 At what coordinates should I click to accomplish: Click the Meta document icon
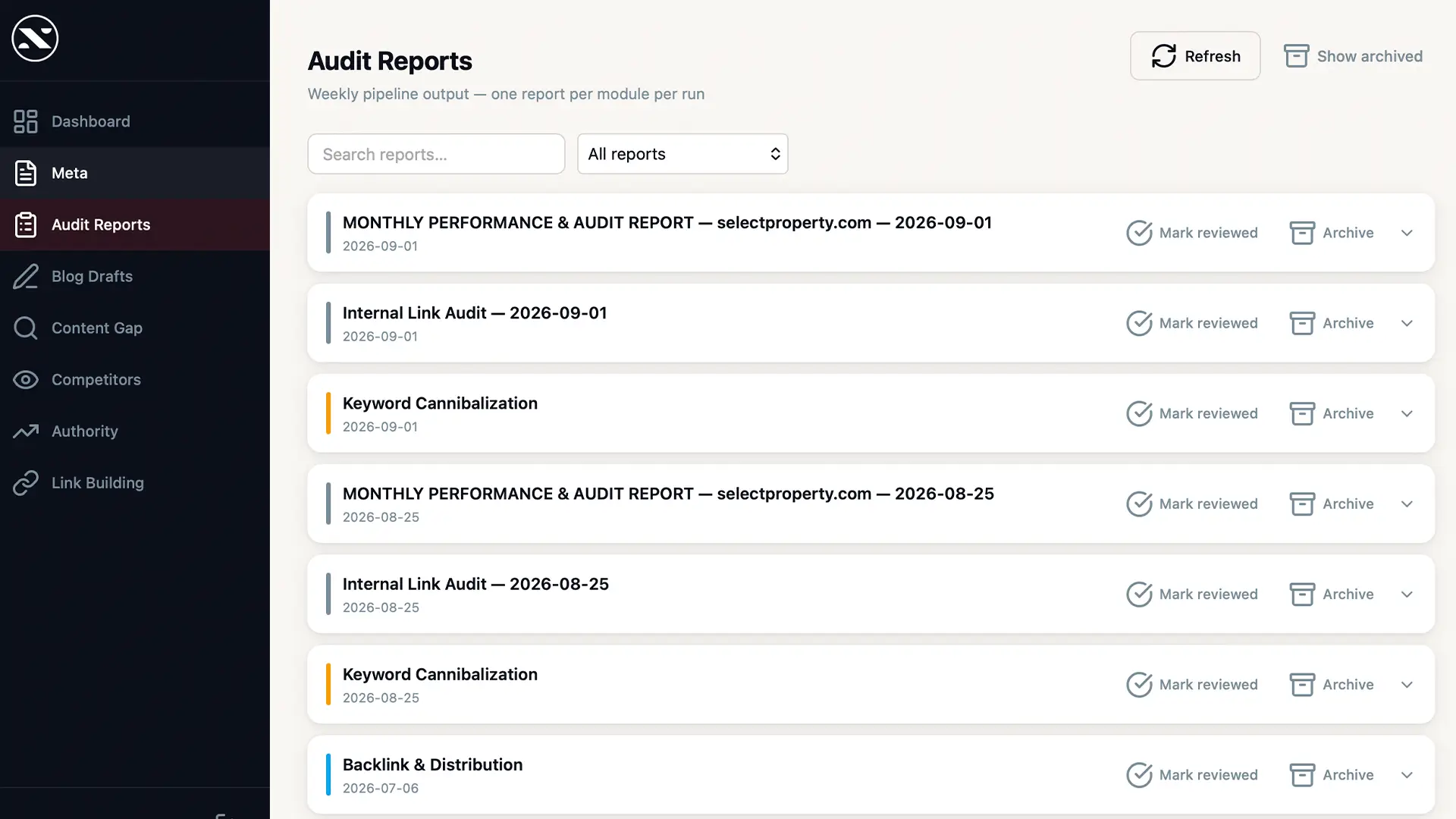(x=26, y=173)
